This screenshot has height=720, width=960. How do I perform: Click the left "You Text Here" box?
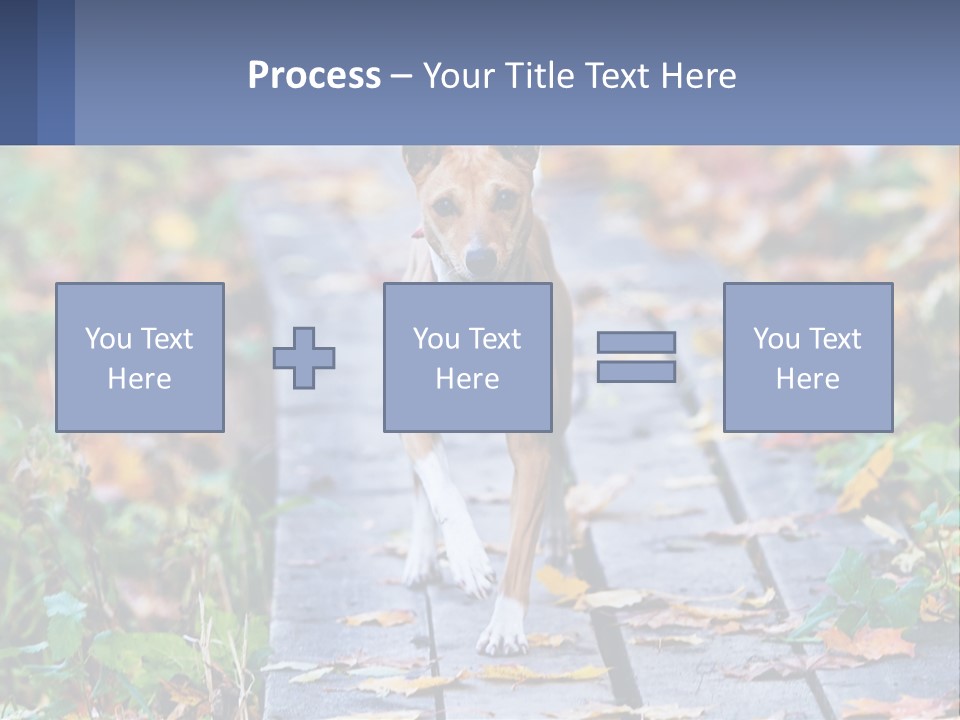coord(140,358)
